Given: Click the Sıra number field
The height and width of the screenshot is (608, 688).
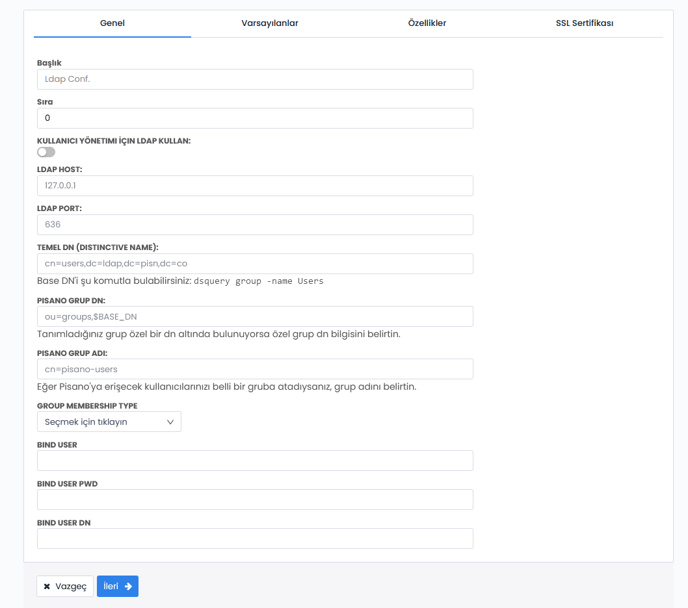Looking at the screenshot, I should pos(255,118).
